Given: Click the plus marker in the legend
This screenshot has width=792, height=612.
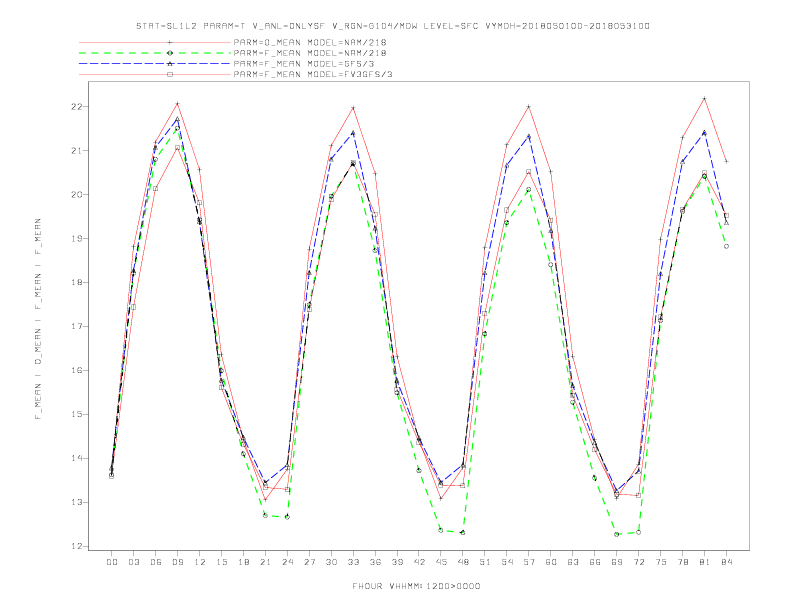Looking at the screenshot, I should coord(170,43).
